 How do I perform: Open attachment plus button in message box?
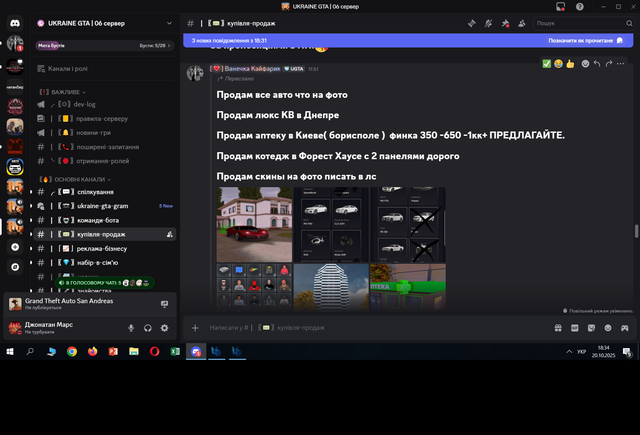[195, 328]
